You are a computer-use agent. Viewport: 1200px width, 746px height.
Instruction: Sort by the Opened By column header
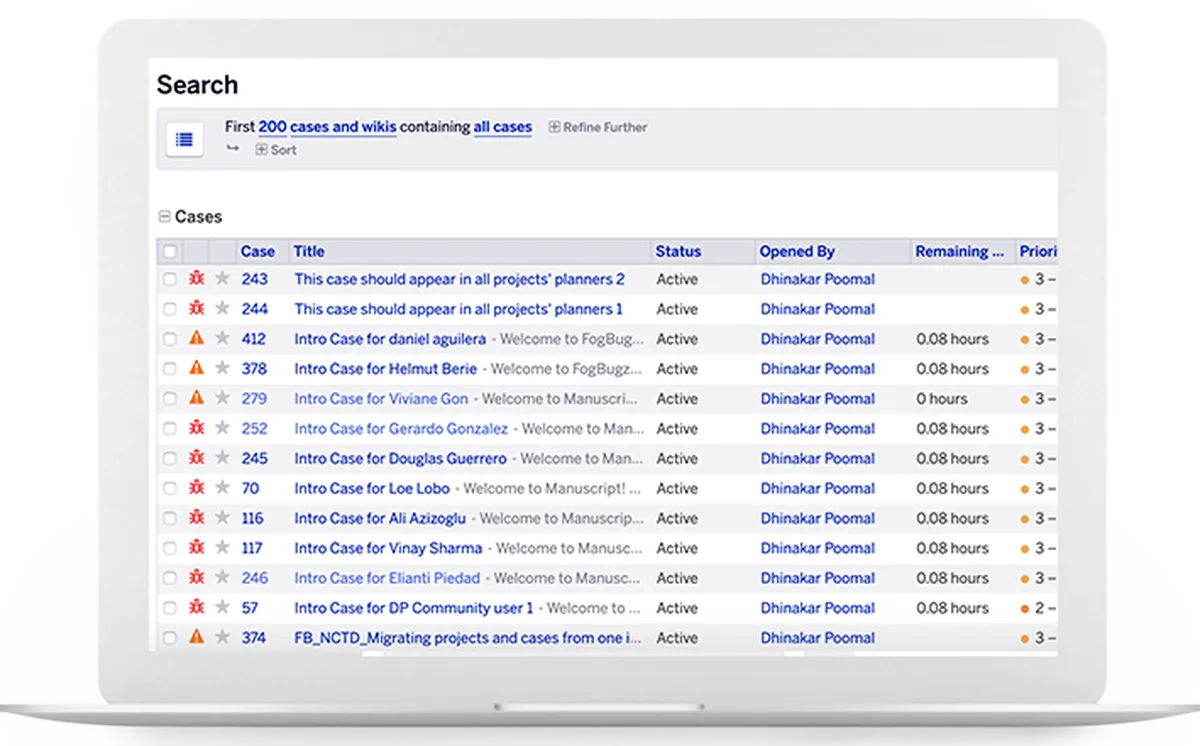pyautogui.click(x=797, y=252)
